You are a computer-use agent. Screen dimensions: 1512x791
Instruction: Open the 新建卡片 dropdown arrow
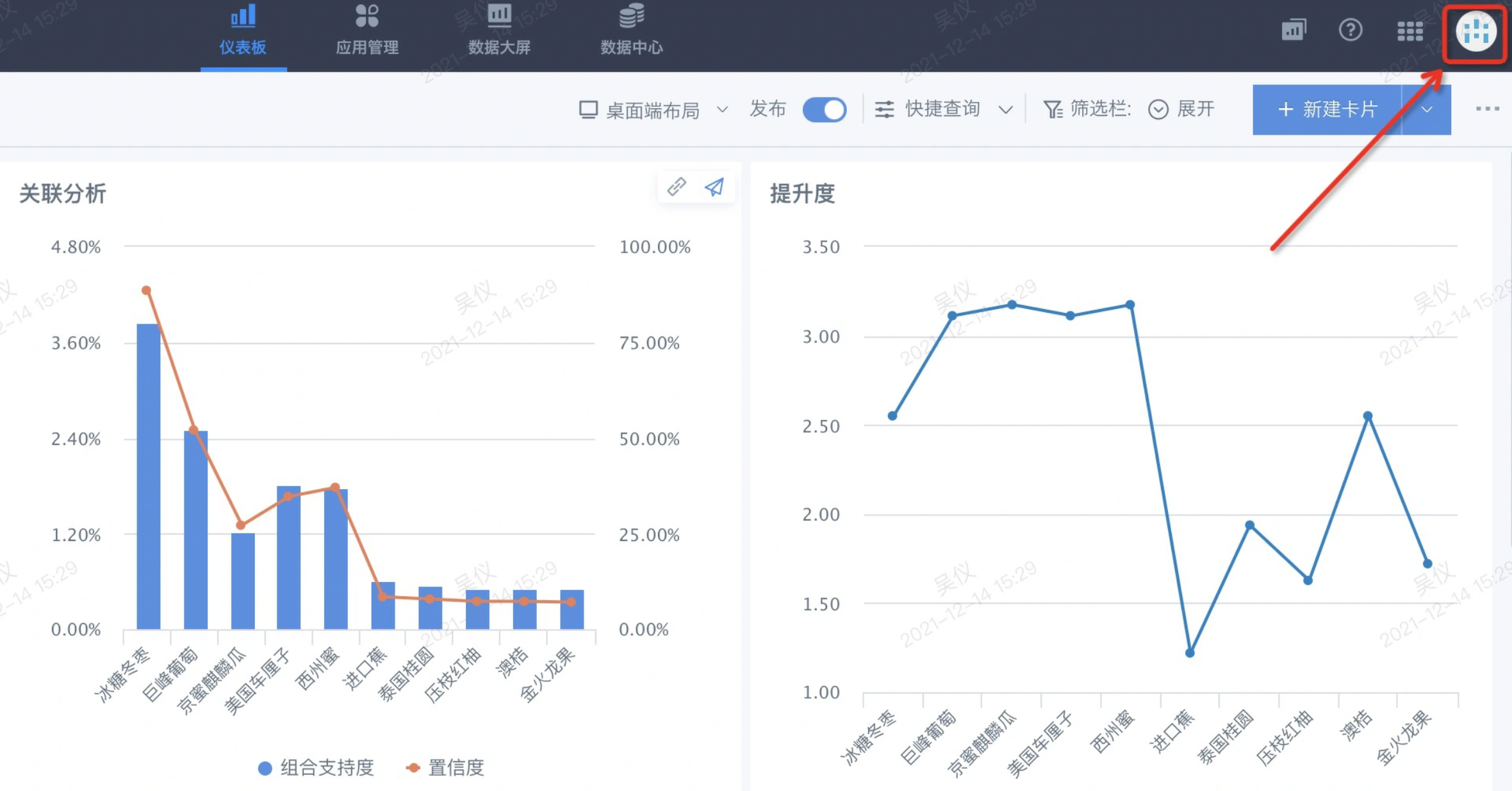click(1427, 110)
